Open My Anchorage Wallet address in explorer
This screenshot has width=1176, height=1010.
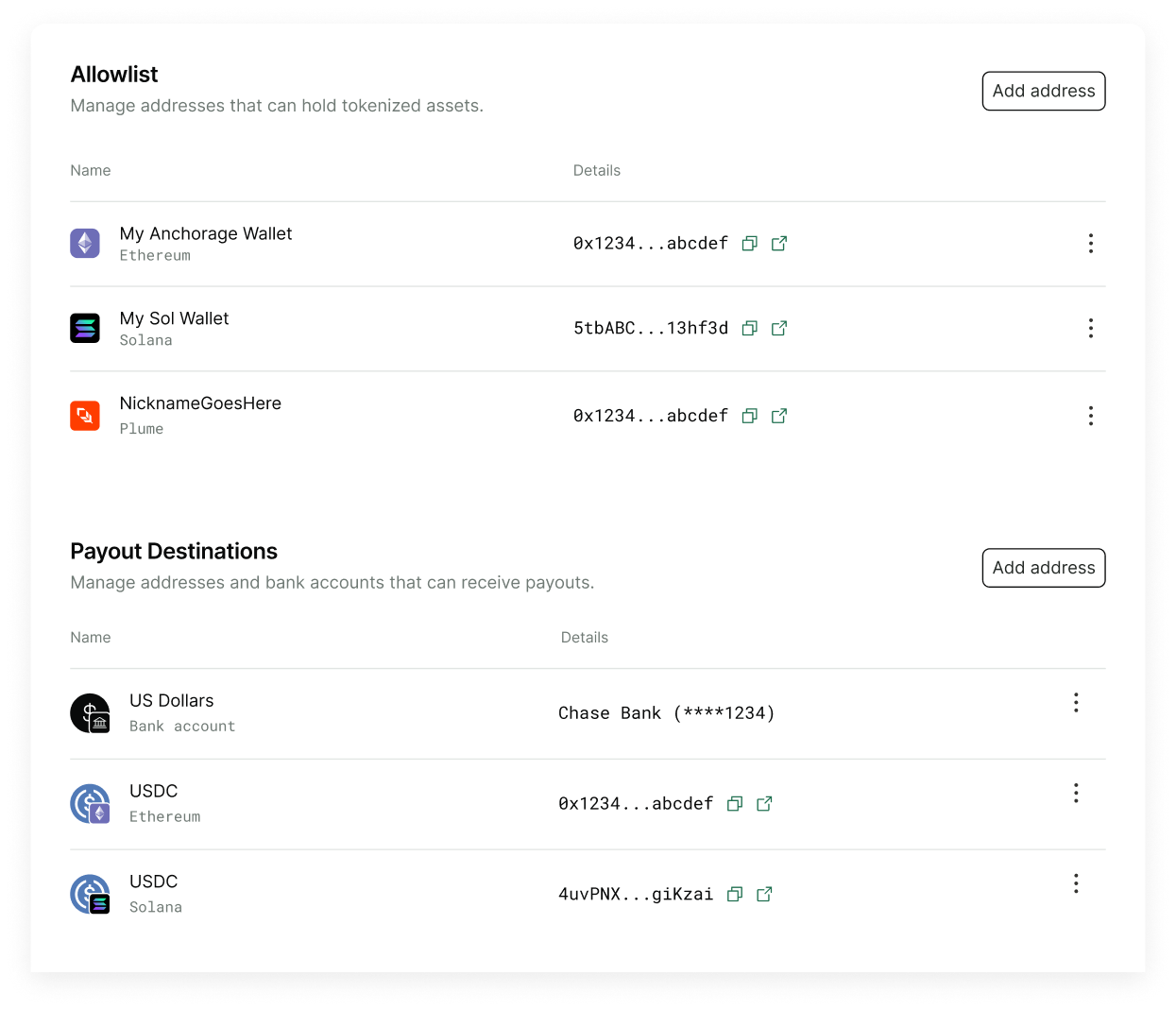(x=779, y=244)
